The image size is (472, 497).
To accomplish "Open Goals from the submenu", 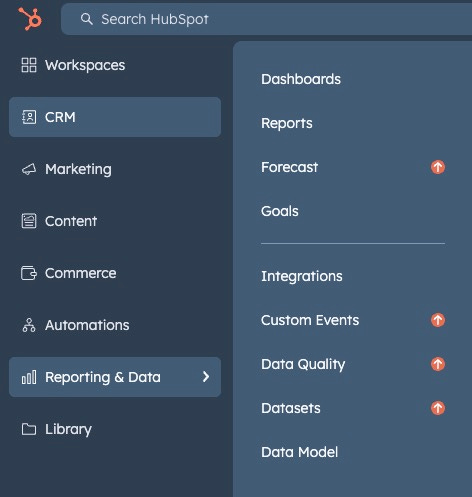I will (280, 211).
